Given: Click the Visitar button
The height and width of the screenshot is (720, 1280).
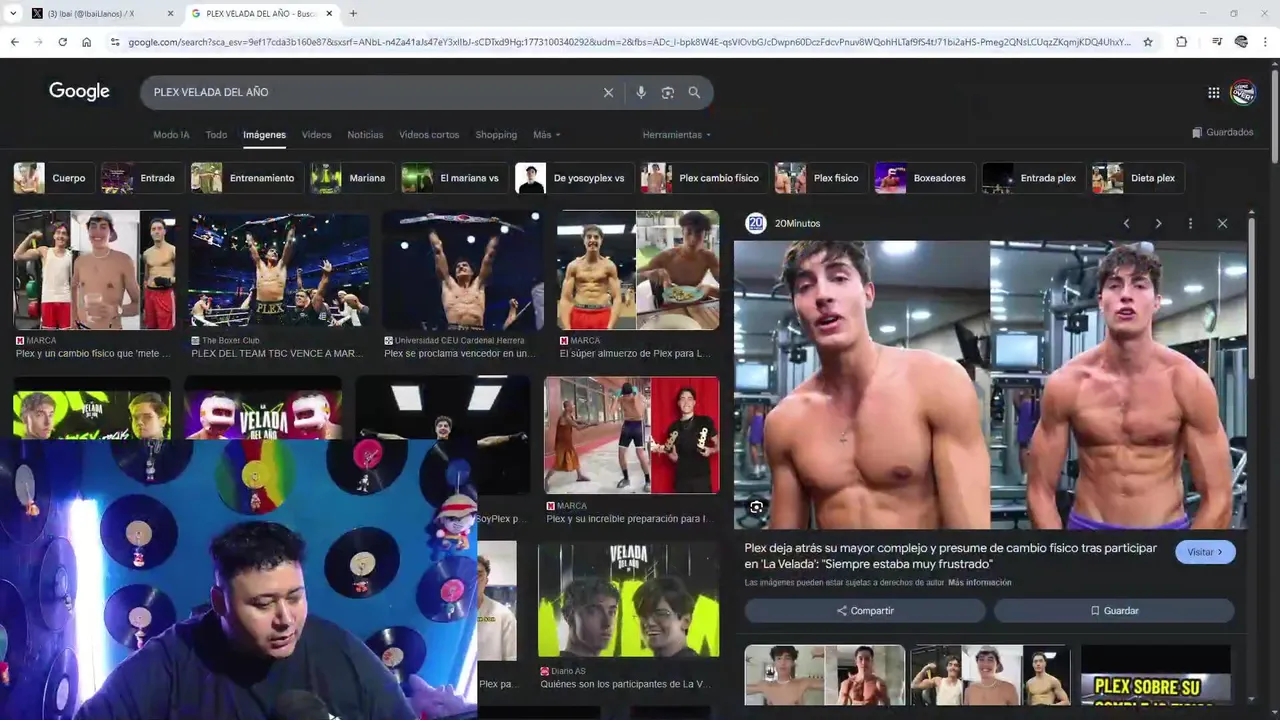Looking at the screenshot, I should (x=1205, y=552).
